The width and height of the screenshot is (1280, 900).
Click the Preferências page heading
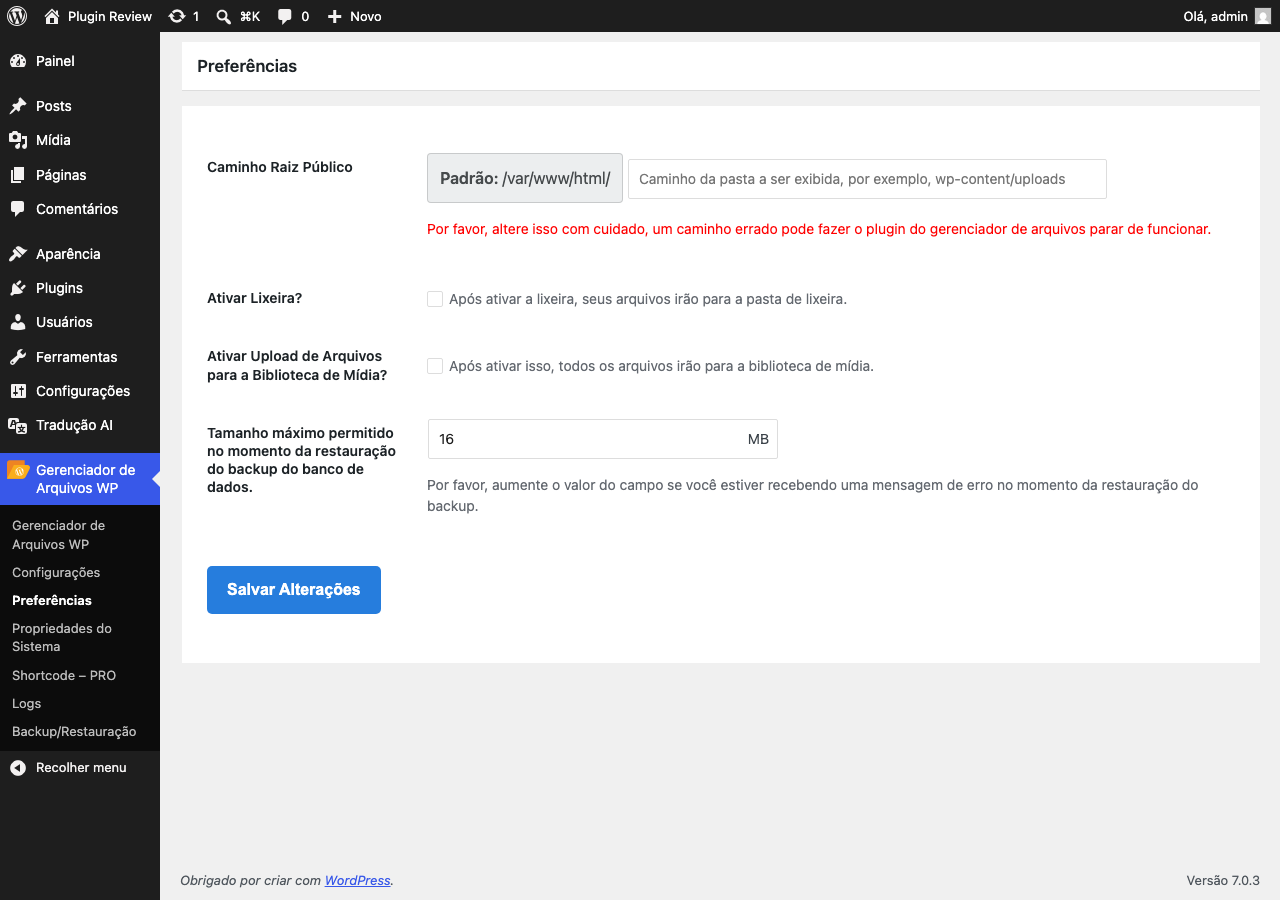pos(247,66)
